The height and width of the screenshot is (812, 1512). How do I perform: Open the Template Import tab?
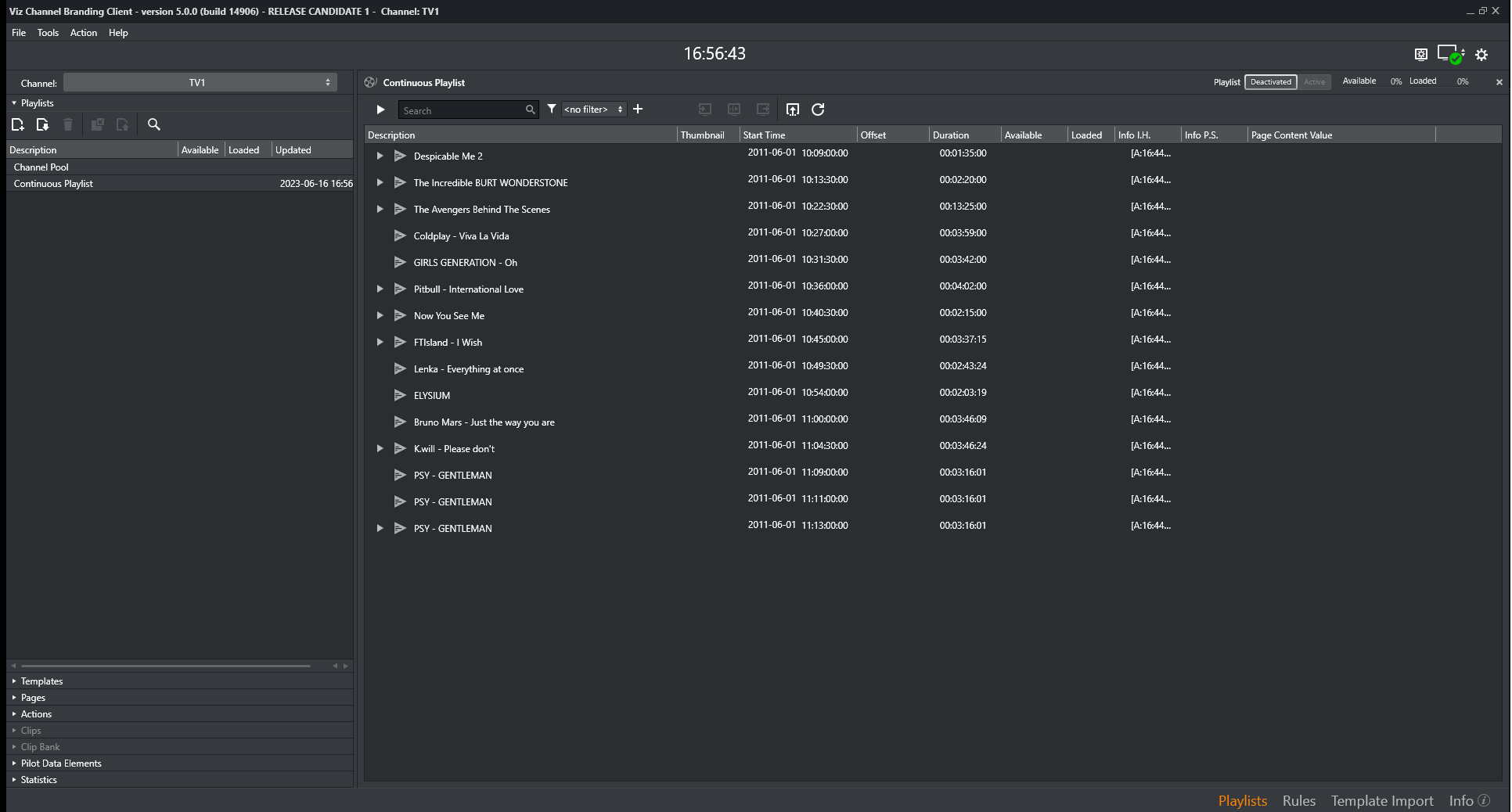[x=1381, y=800]
